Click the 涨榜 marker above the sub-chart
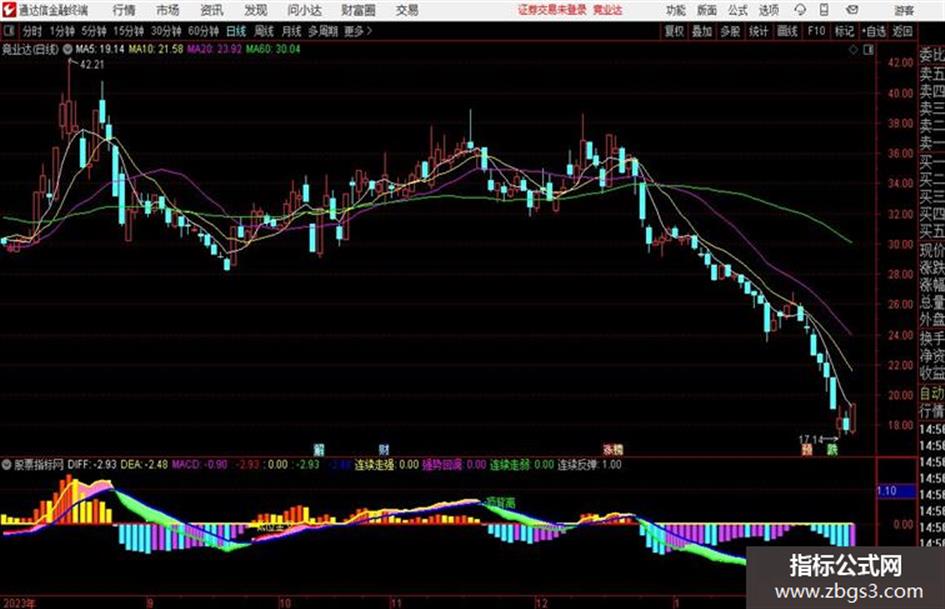 [613, 450]
